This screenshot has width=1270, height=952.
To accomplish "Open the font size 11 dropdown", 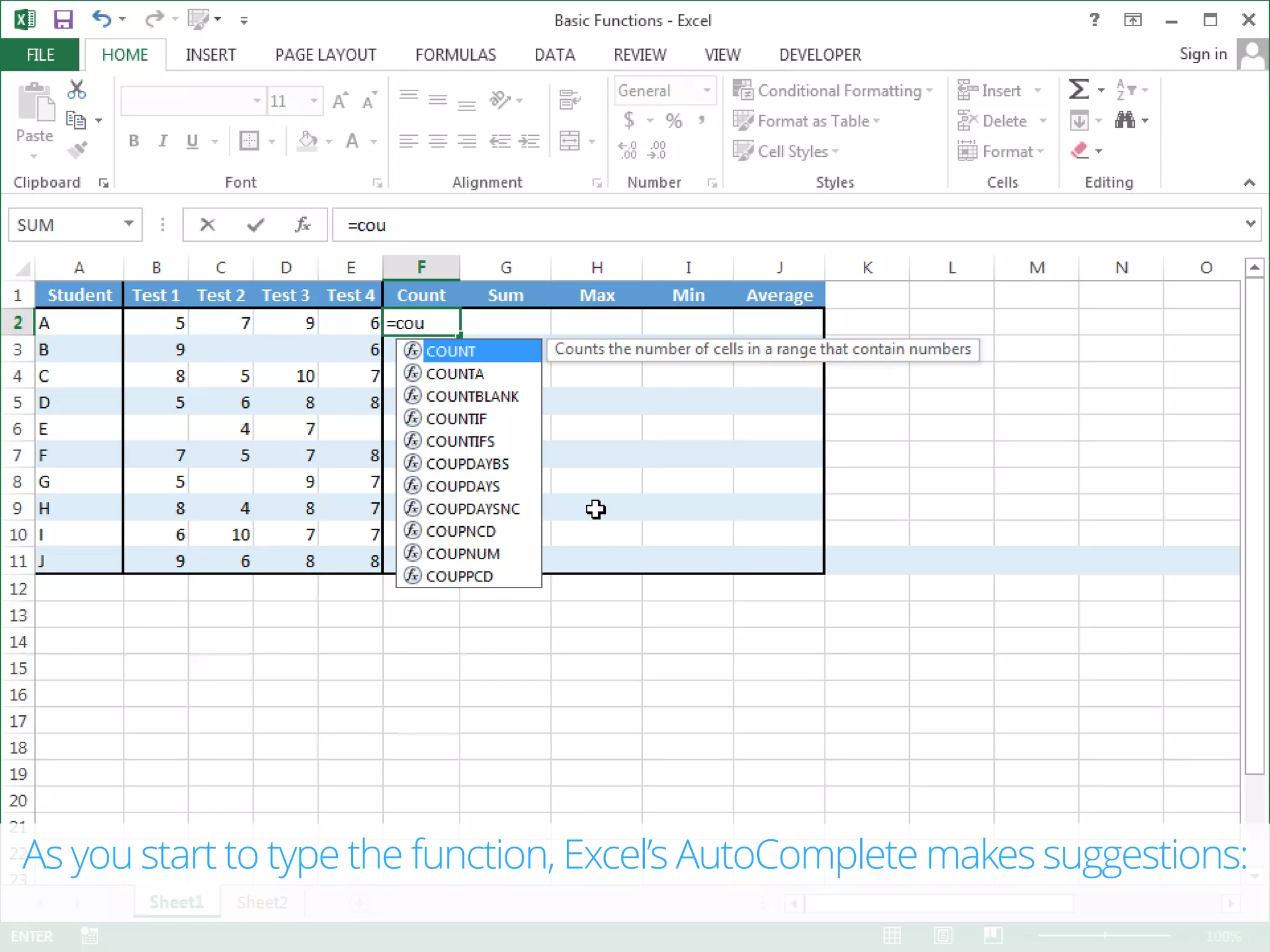I will (x=314, y=100).
